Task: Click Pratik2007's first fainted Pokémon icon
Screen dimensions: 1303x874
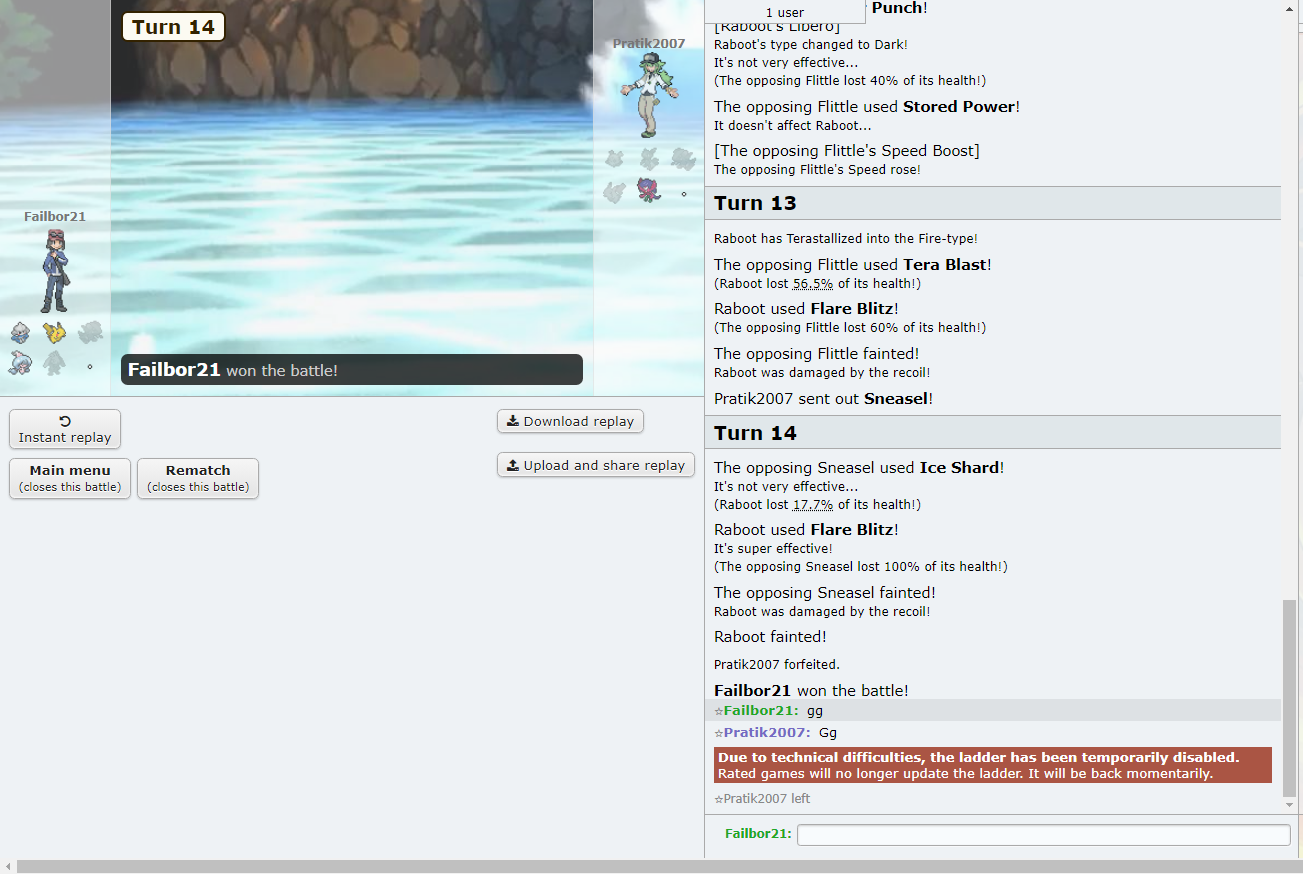Action: [615, 158]
